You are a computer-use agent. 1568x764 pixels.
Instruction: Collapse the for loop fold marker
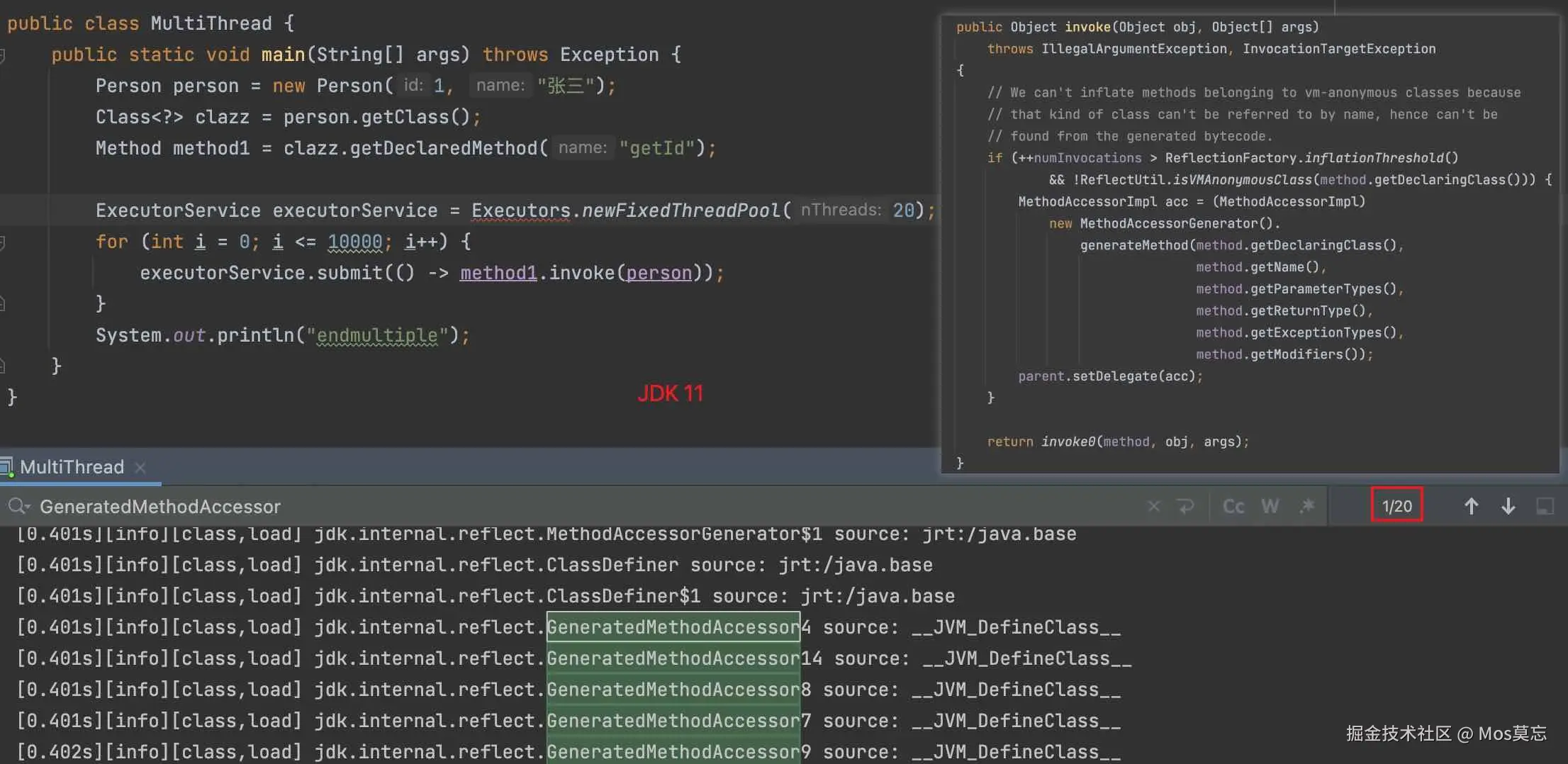click(x=3, y=242)
